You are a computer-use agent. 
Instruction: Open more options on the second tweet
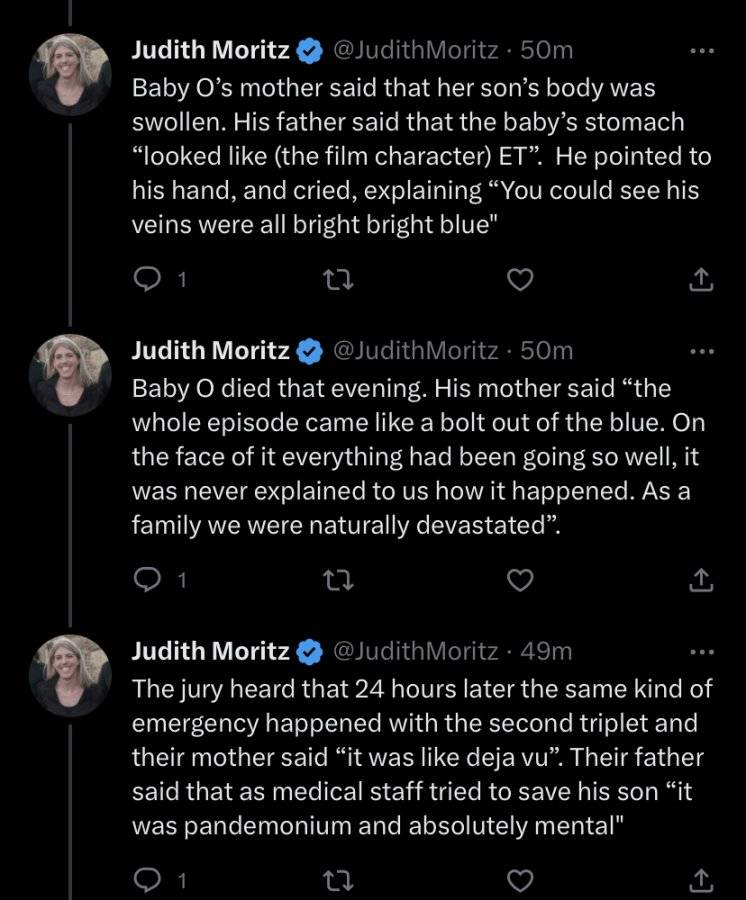[702, 351]
